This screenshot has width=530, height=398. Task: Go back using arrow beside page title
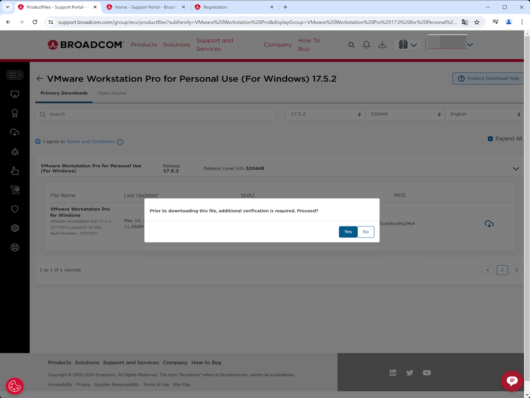[x=40, y=78]
